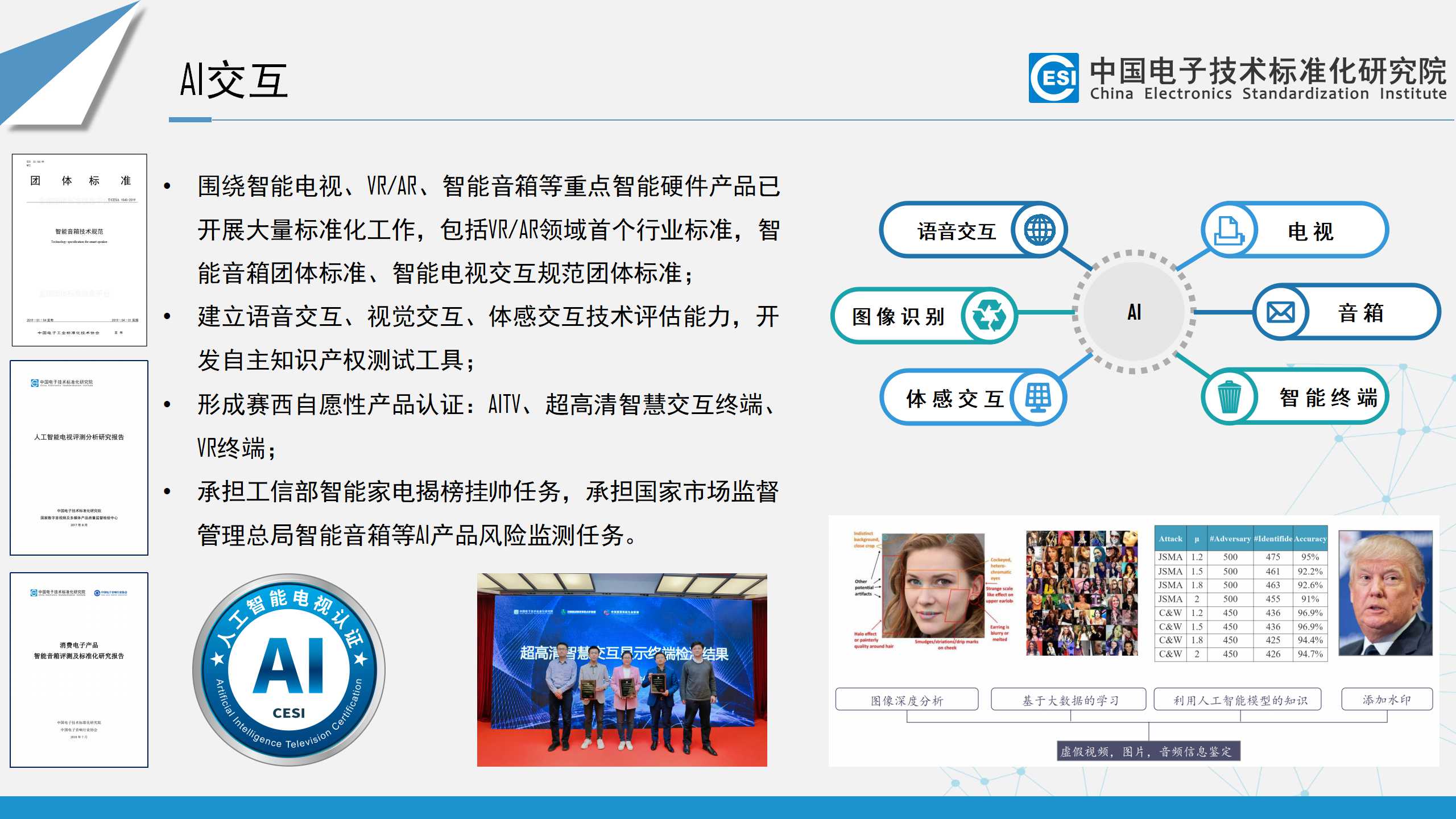Click the 91% accuracy cell

[x=1310, y=599]
